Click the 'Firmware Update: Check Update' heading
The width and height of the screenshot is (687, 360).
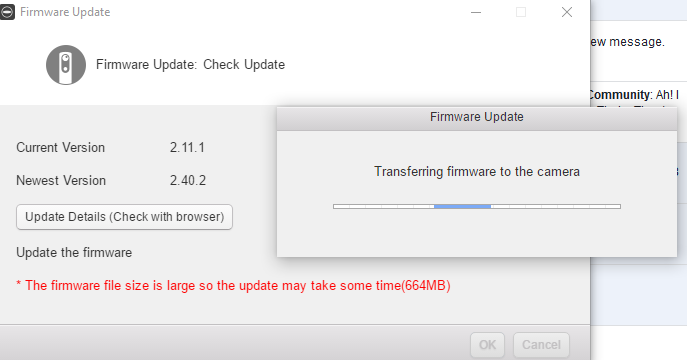(191, 65)
